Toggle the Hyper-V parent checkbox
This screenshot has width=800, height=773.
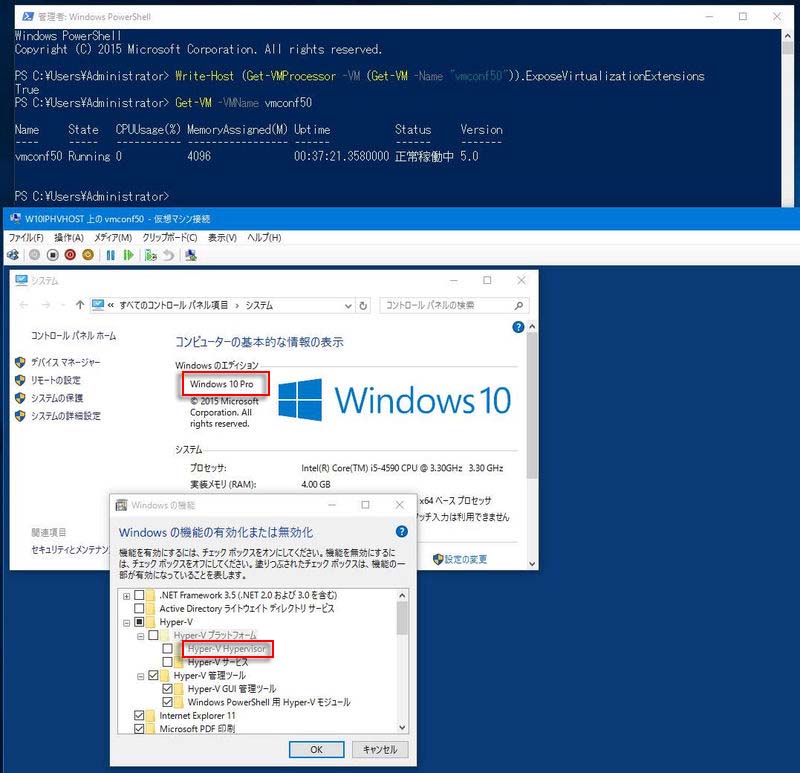(x=139, y=622)
